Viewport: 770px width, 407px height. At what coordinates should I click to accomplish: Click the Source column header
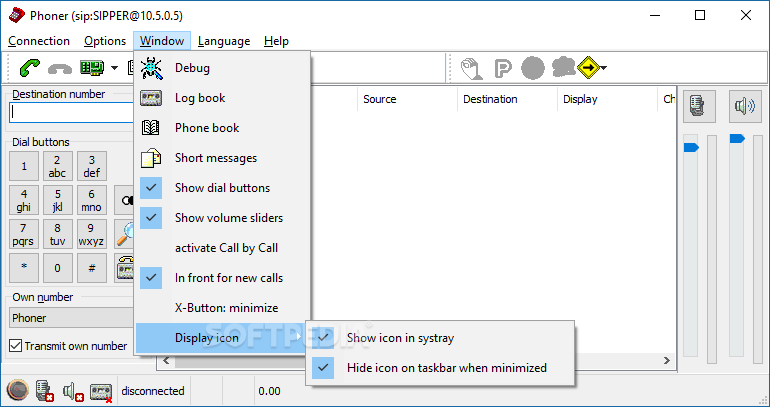(x=407, y=99)
